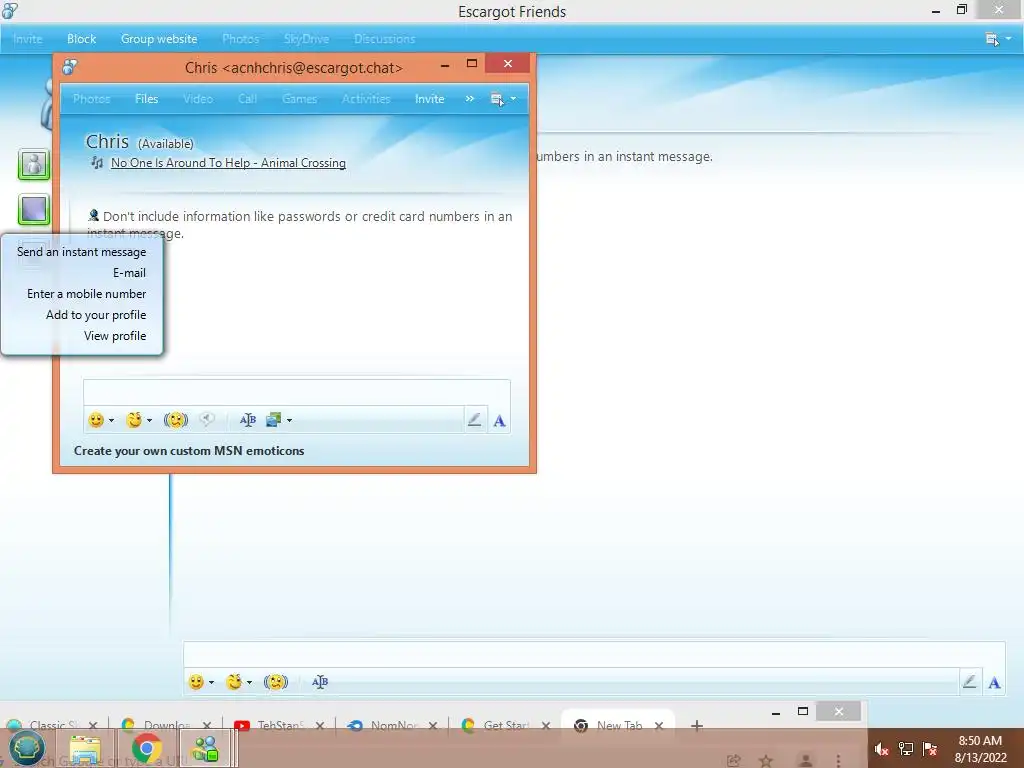Click the Messenger taskbar icon
Image resolution: width=1024 pixels, height=768 pixels.
pyautogui.click(x=205, y=749)
